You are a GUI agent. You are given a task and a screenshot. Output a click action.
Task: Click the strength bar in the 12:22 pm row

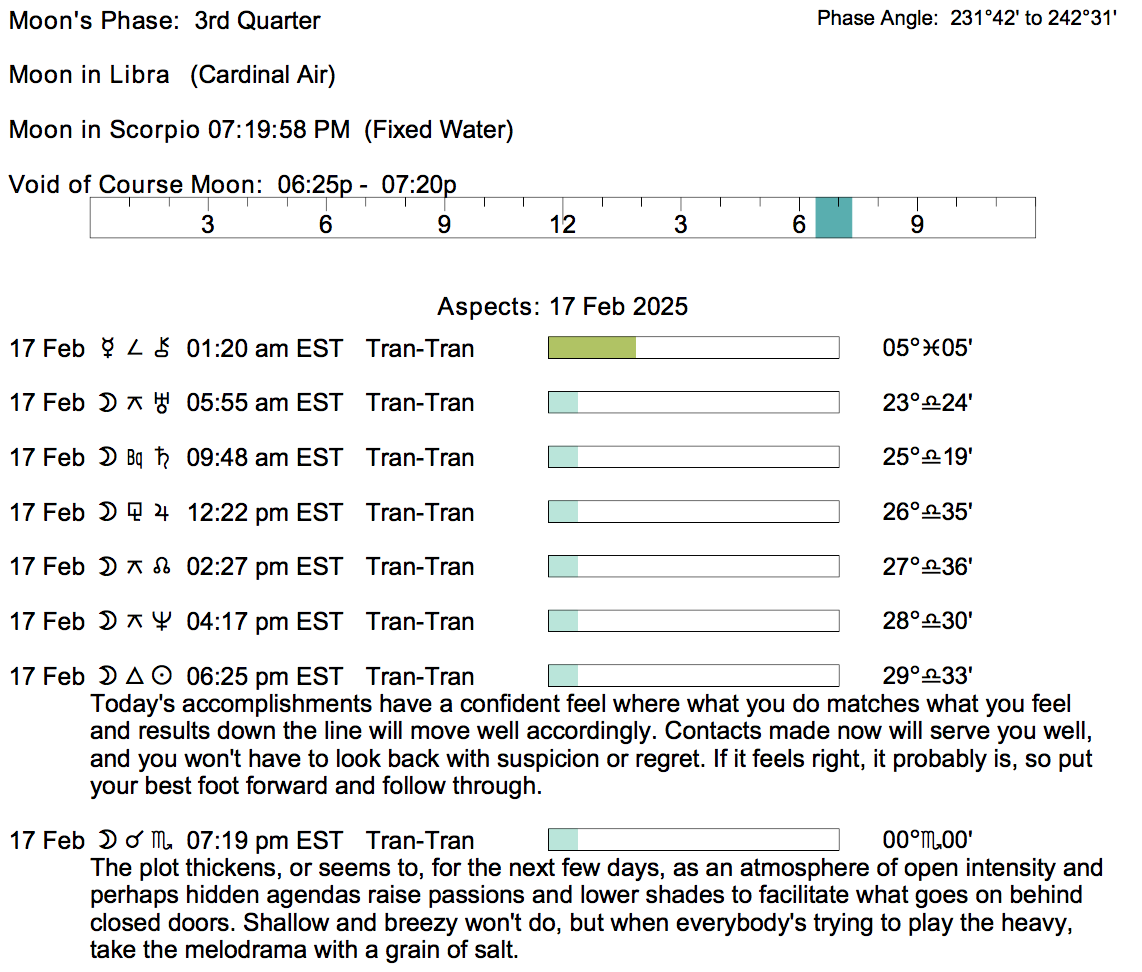692,512
